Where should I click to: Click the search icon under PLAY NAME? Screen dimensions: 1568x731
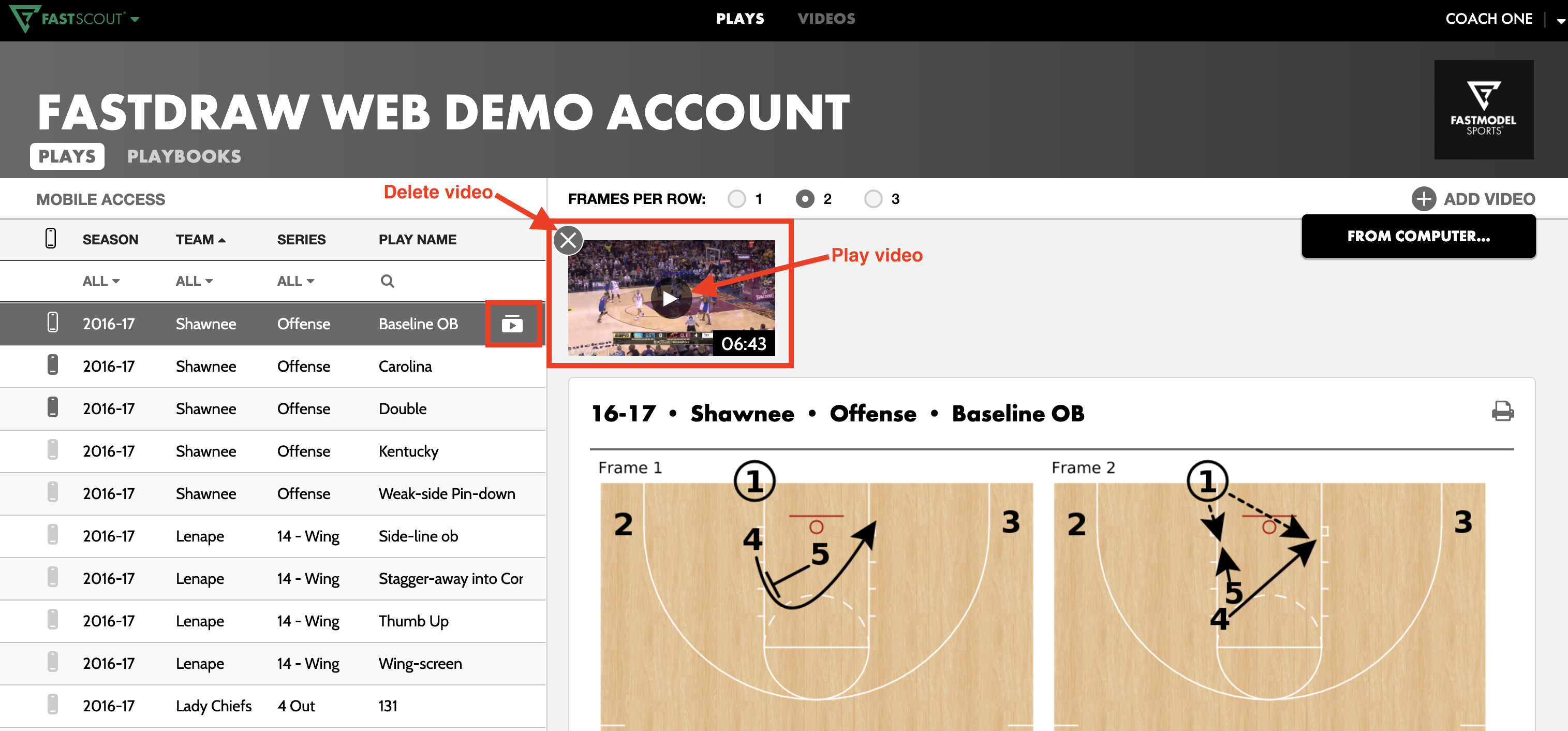[387, 281]
